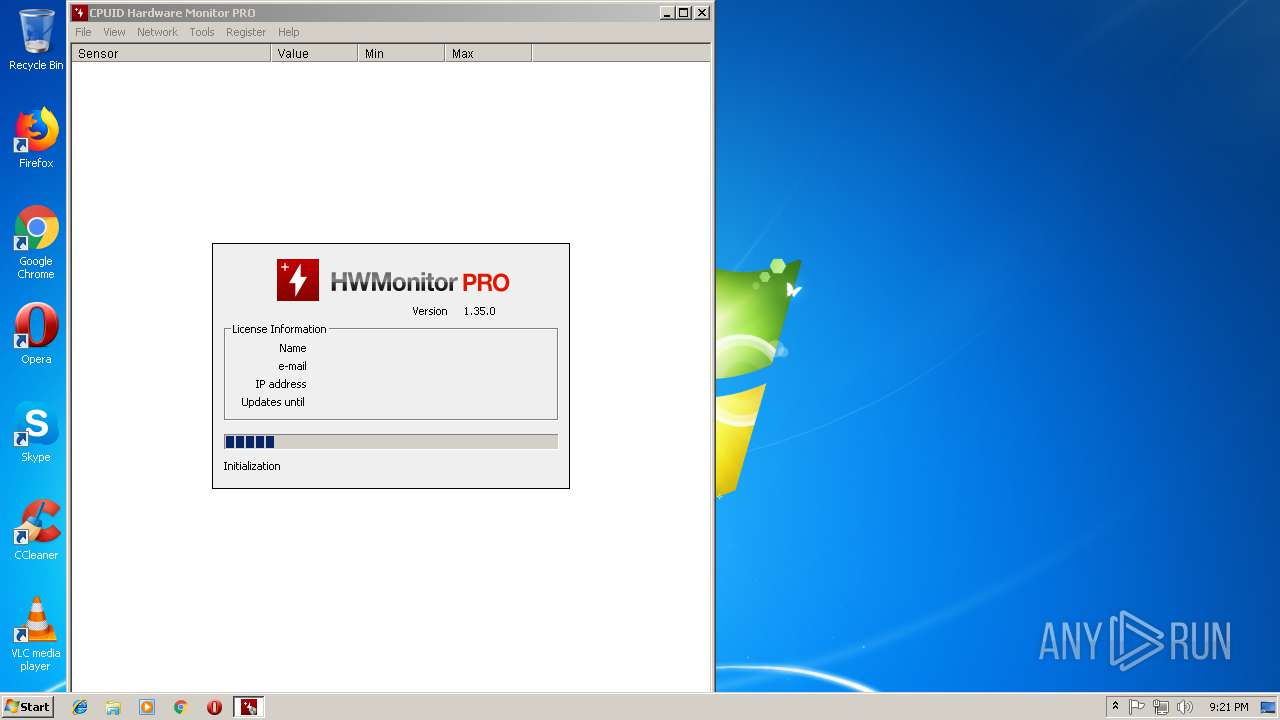Click the Value column header
This screenshot has height=720, width=1280.
coord(314,53)
